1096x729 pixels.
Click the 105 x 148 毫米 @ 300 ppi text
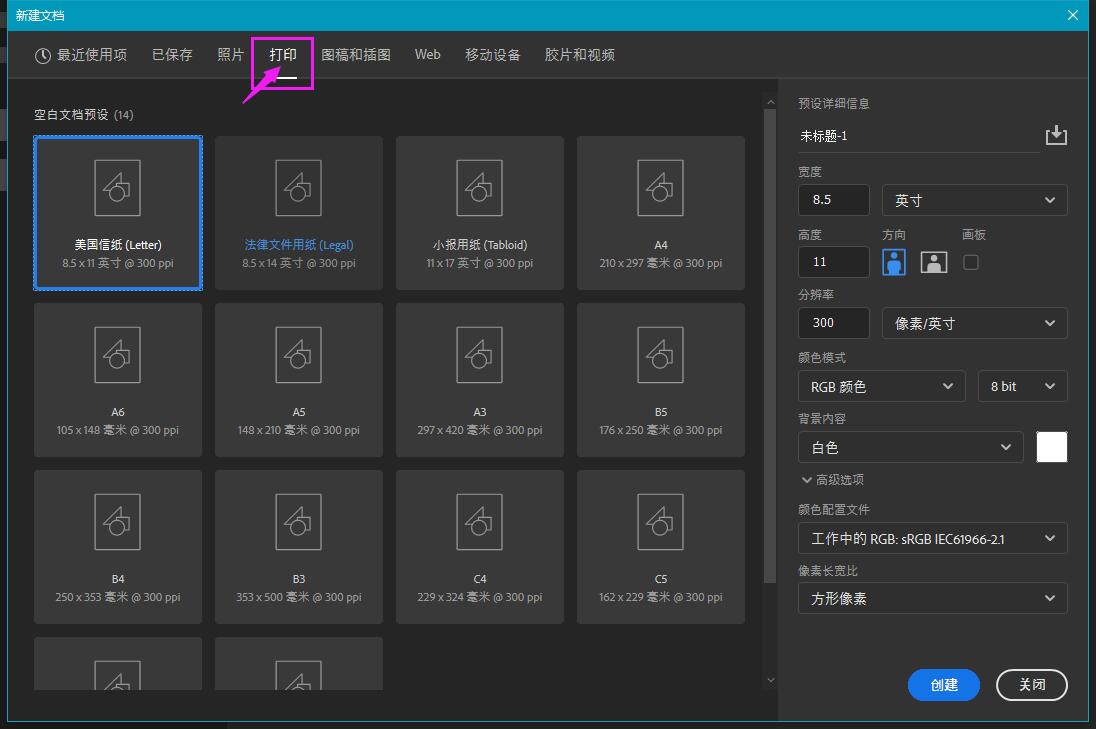117,431
